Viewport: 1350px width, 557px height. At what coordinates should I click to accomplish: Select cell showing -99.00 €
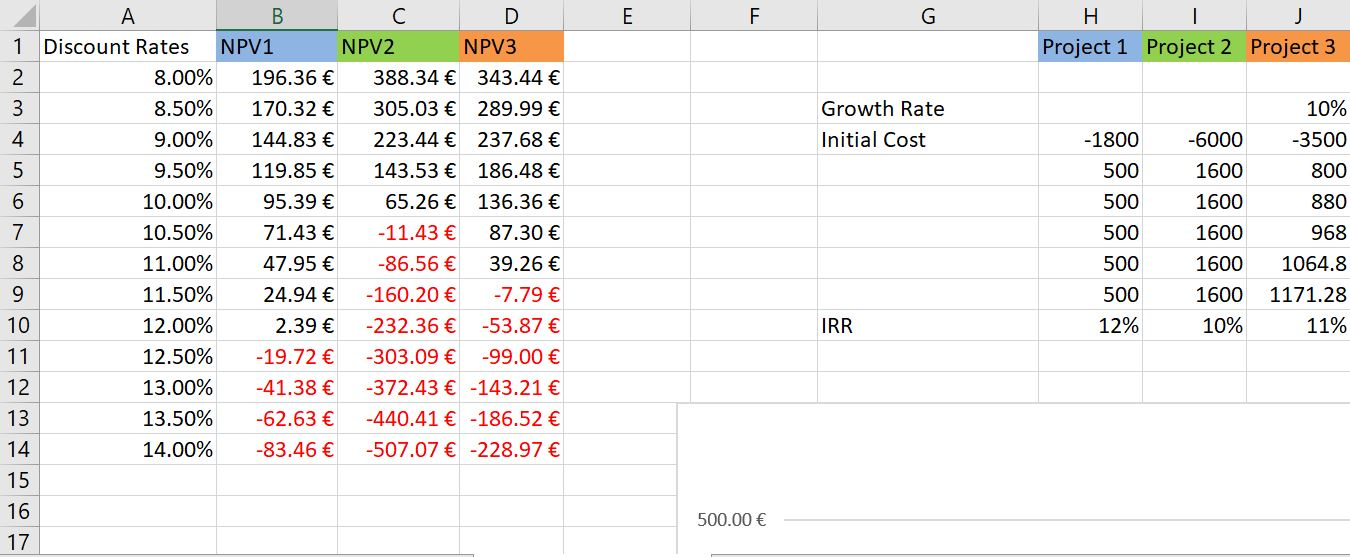point(511,356)
